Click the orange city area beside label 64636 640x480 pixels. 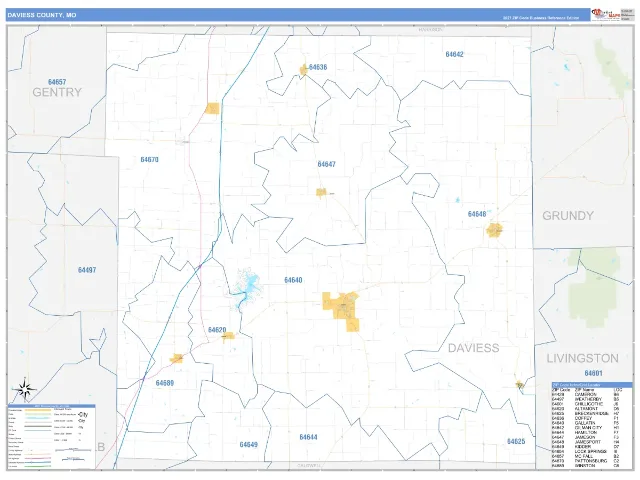[x=303, y=70]
